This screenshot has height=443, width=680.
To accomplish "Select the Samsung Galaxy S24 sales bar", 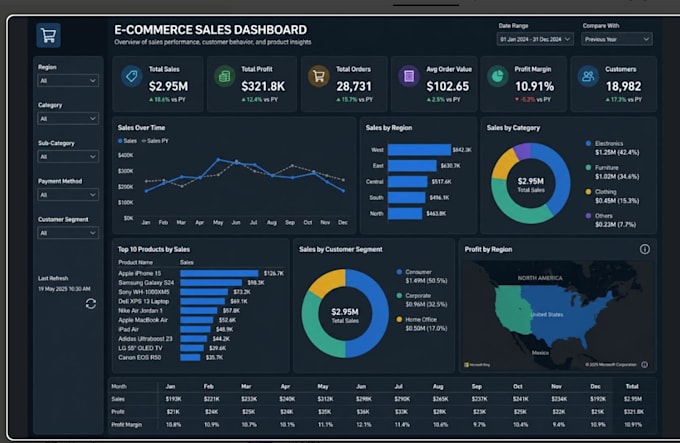I will click(211, 283).
